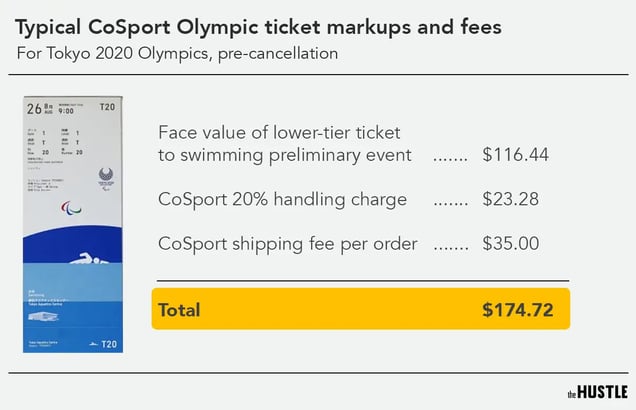Click the $174.72 total amount
Screen dimensions: 636x410
(518, 310)
